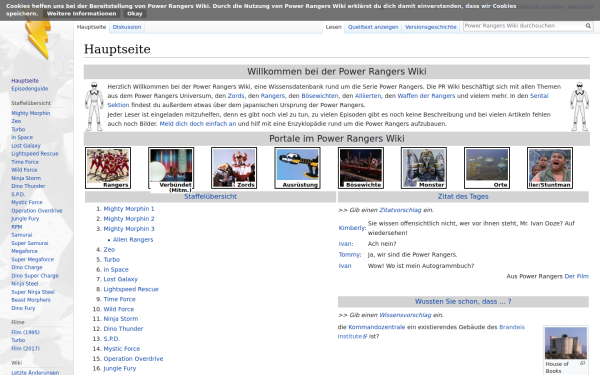Switch to the Diskussion tab
This screenshot has height=375, width=600.
[x=127, y=27]
